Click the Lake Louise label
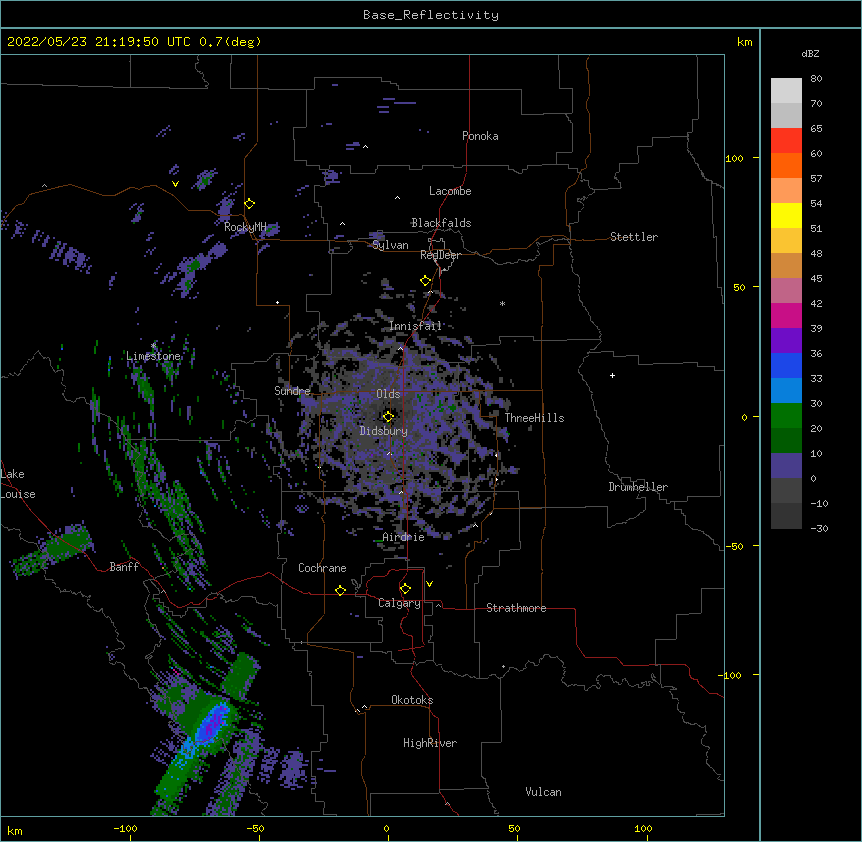Screen dimensions: 862x842 point(18,484)
